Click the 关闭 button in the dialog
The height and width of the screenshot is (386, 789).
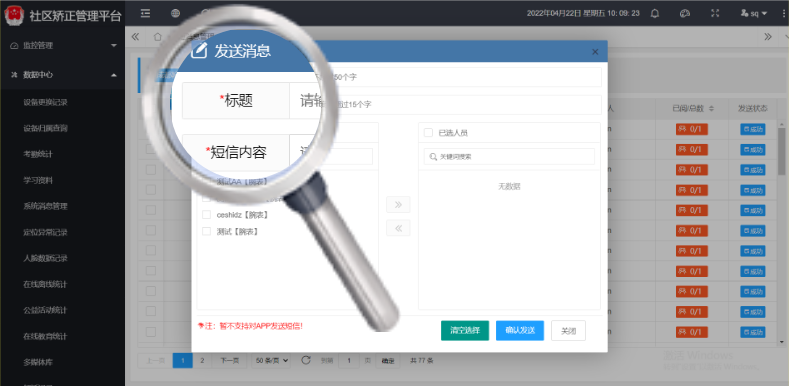coord(569,331)
